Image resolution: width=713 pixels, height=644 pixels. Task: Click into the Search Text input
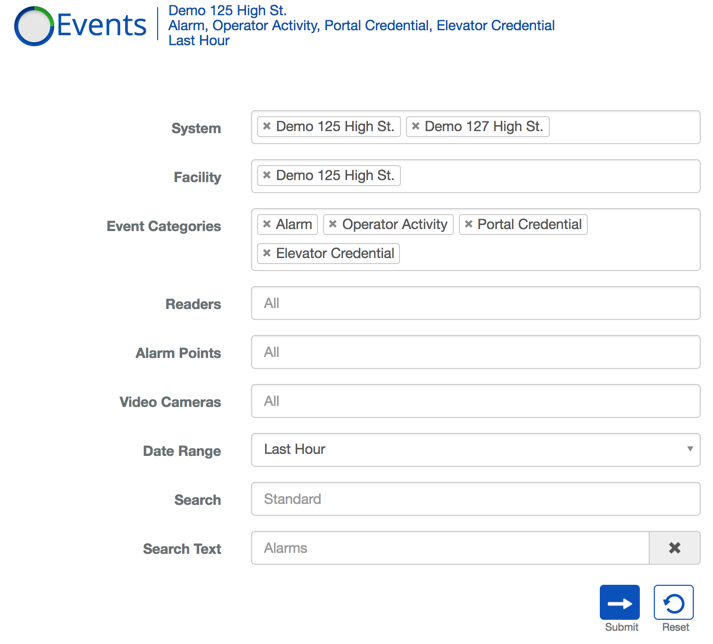click(450, 548)
